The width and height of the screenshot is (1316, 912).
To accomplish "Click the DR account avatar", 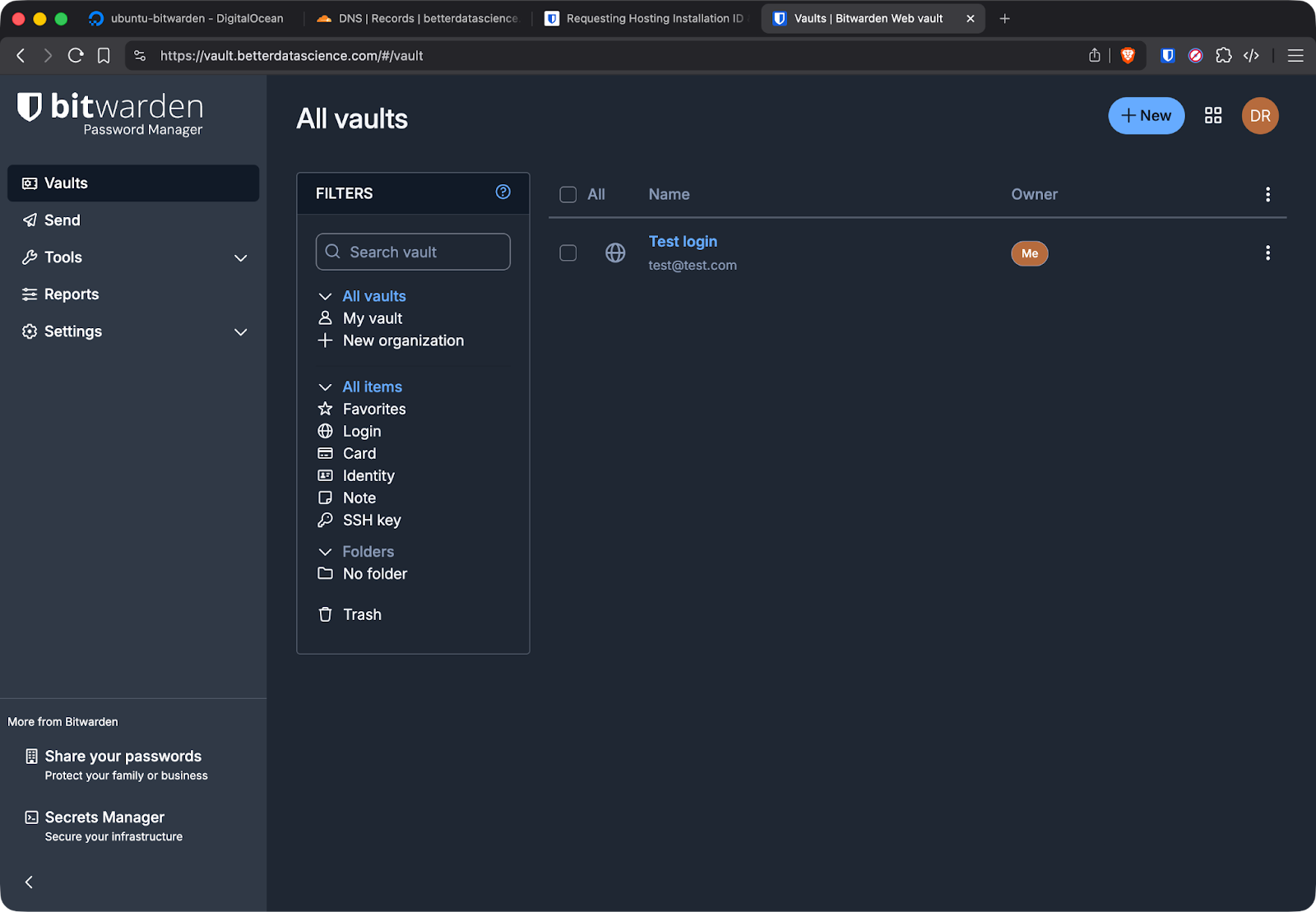I will tap(1259, 116).
